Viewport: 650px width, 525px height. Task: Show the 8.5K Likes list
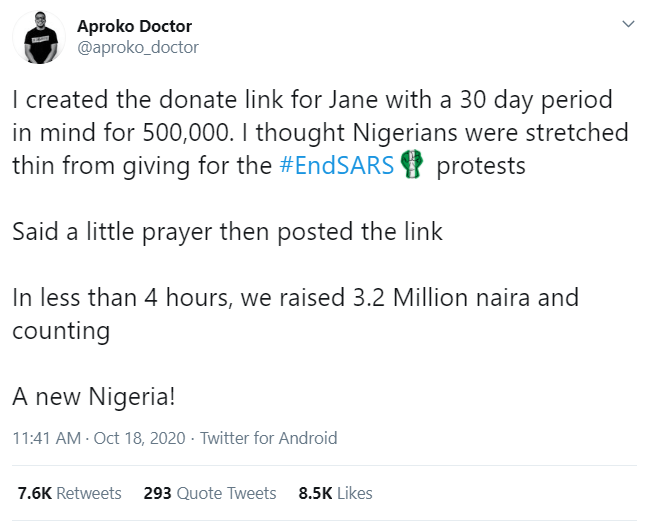335,493
